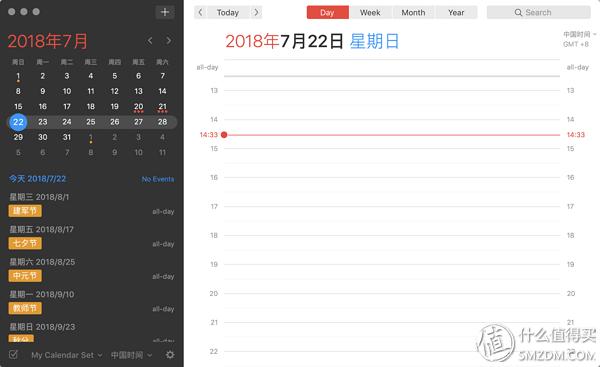Click 星期六 2018/8/25 date heading
The height and width of the screenshot is (367, 600).
click(42, 262)
